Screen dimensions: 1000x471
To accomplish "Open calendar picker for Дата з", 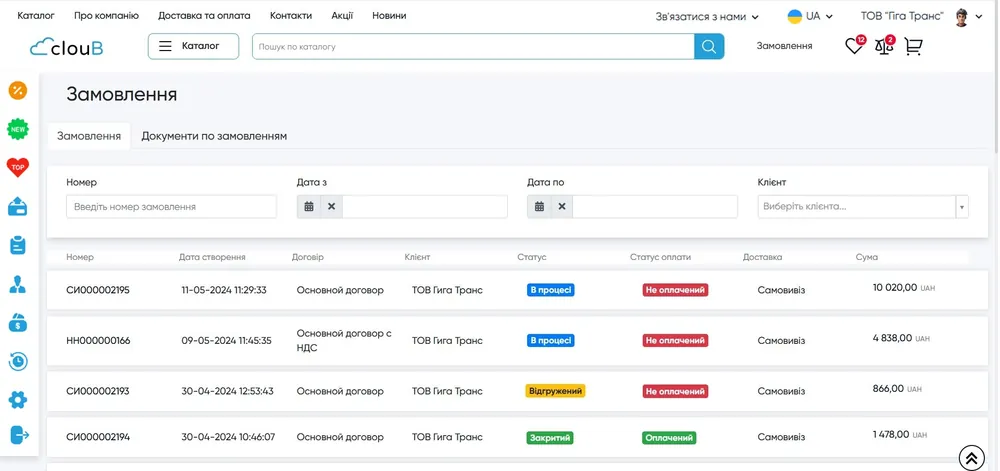I will click(309, 207).
